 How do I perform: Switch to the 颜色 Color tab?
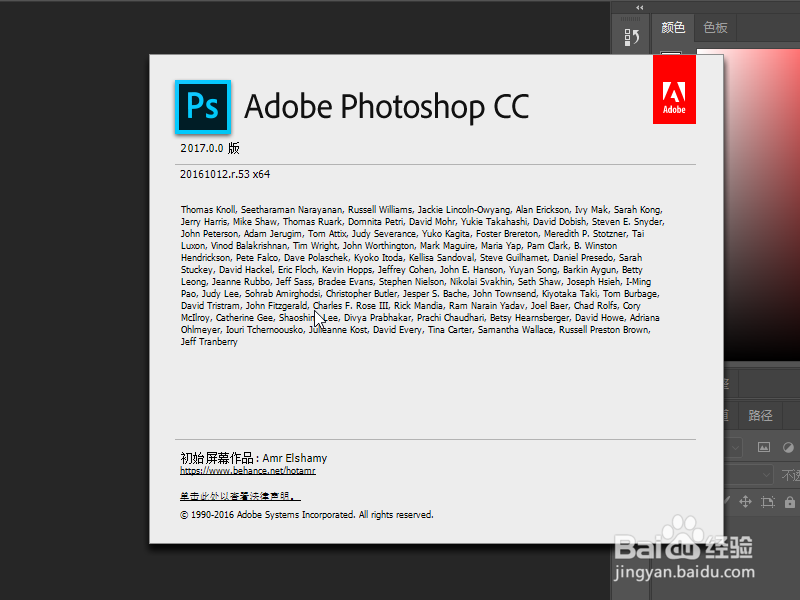[672, 27]
